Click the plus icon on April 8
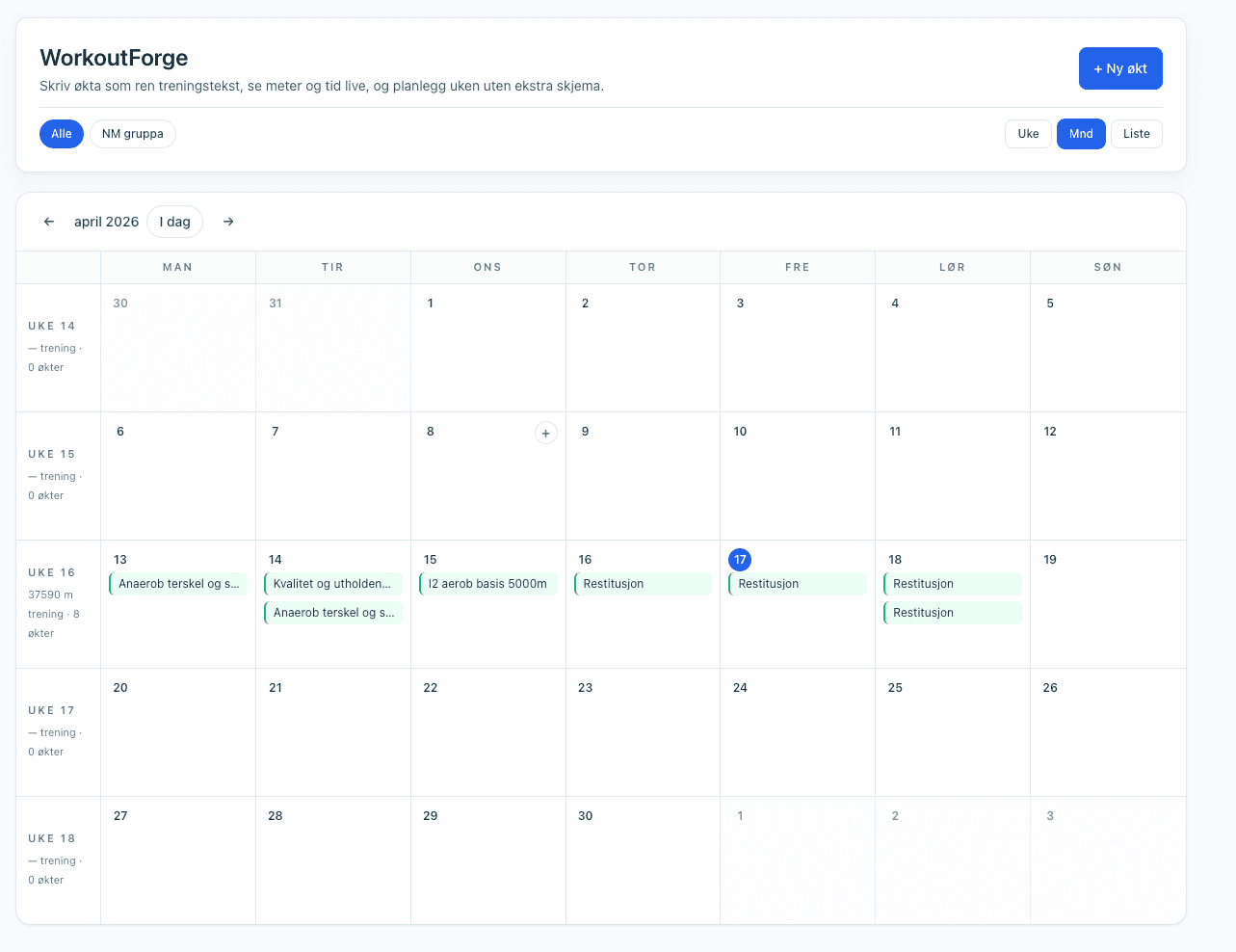Viewport: 1236px width, 952px height. tap(546, 433)
